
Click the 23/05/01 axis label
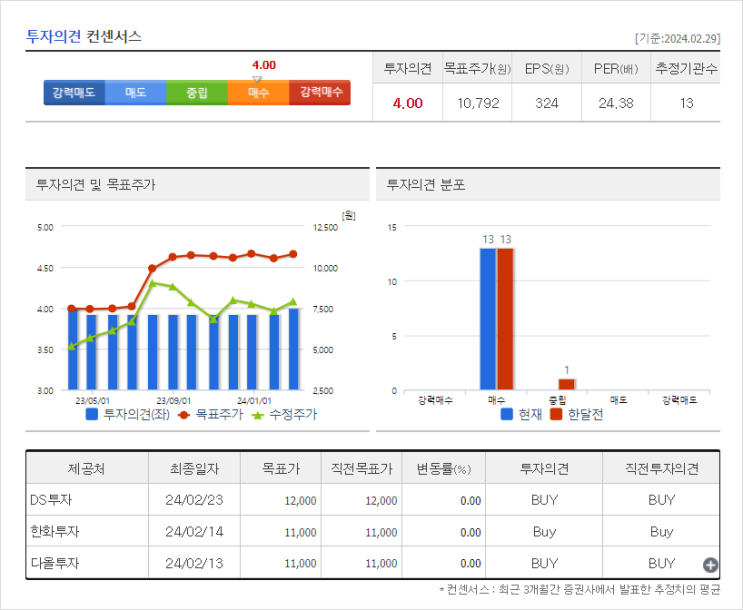[x=92, y=401]
